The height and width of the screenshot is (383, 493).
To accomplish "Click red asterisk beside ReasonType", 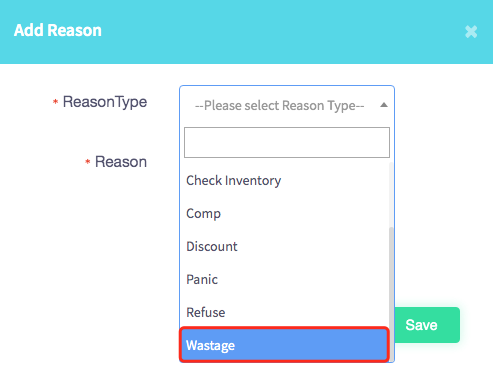I will [x=55, y=101].
